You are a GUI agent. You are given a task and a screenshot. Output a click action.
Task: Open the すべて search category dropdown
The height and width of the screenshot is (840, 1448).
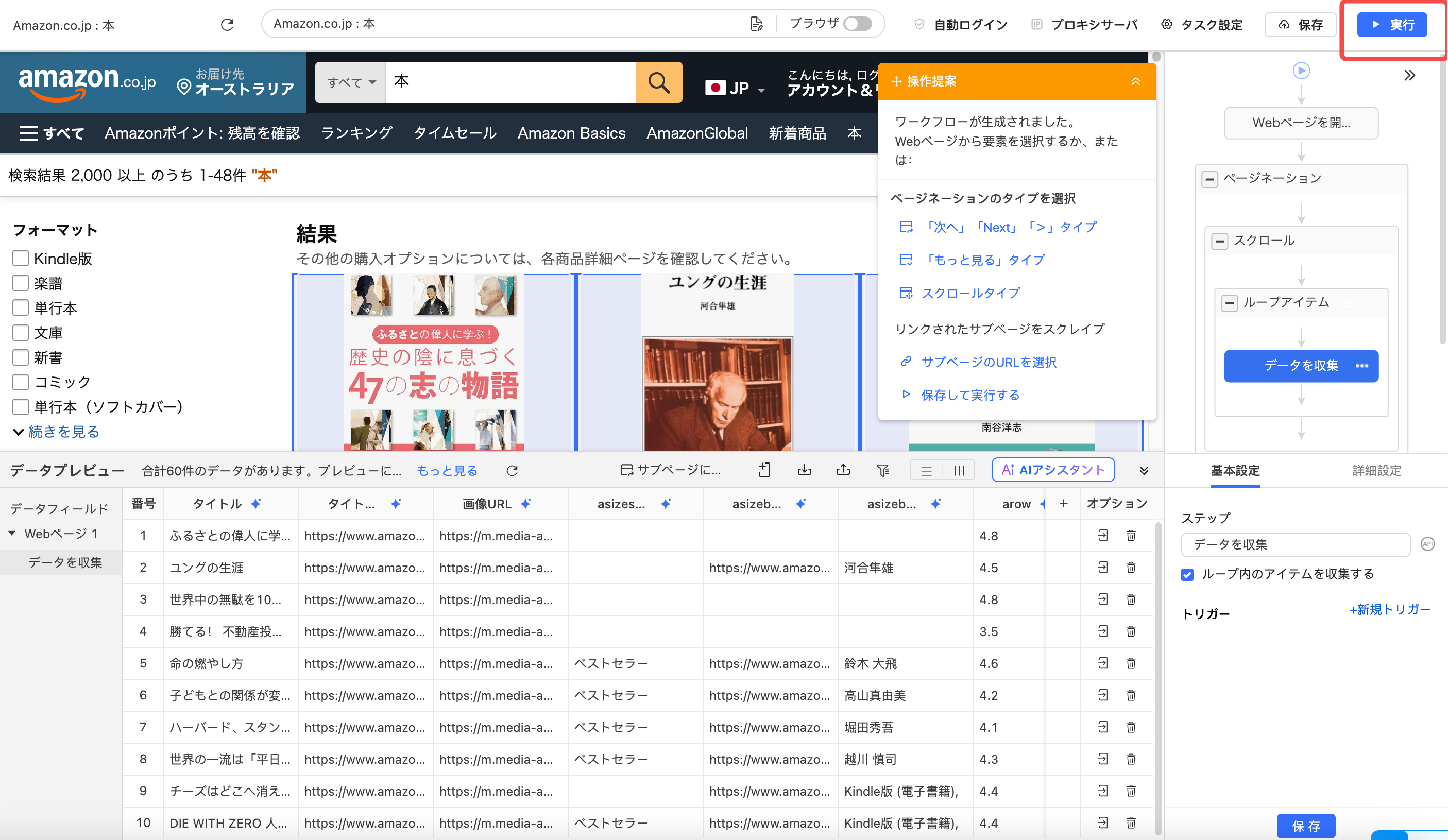pyautogui.click(x=350, y=82)
